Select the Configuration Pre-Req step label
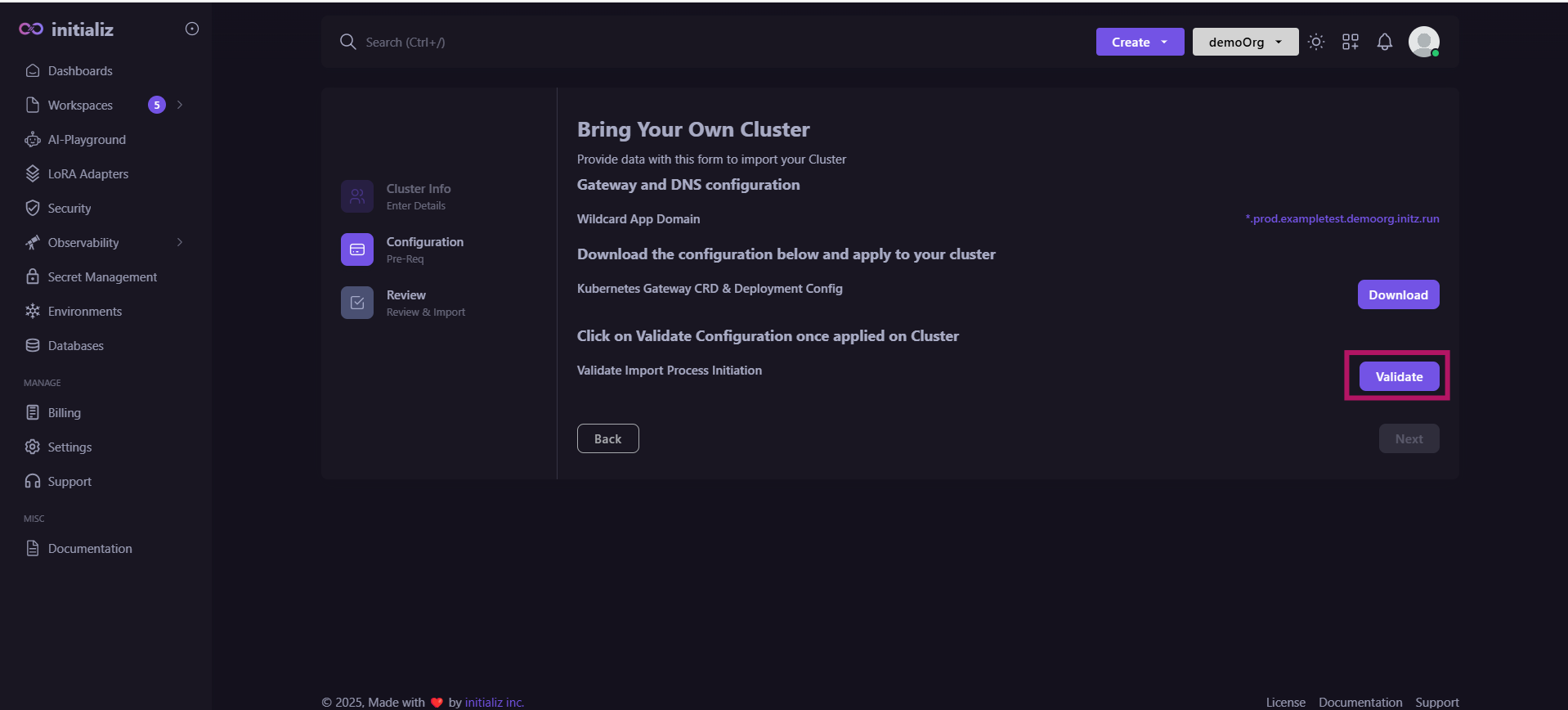 click(x=425, y=249)
